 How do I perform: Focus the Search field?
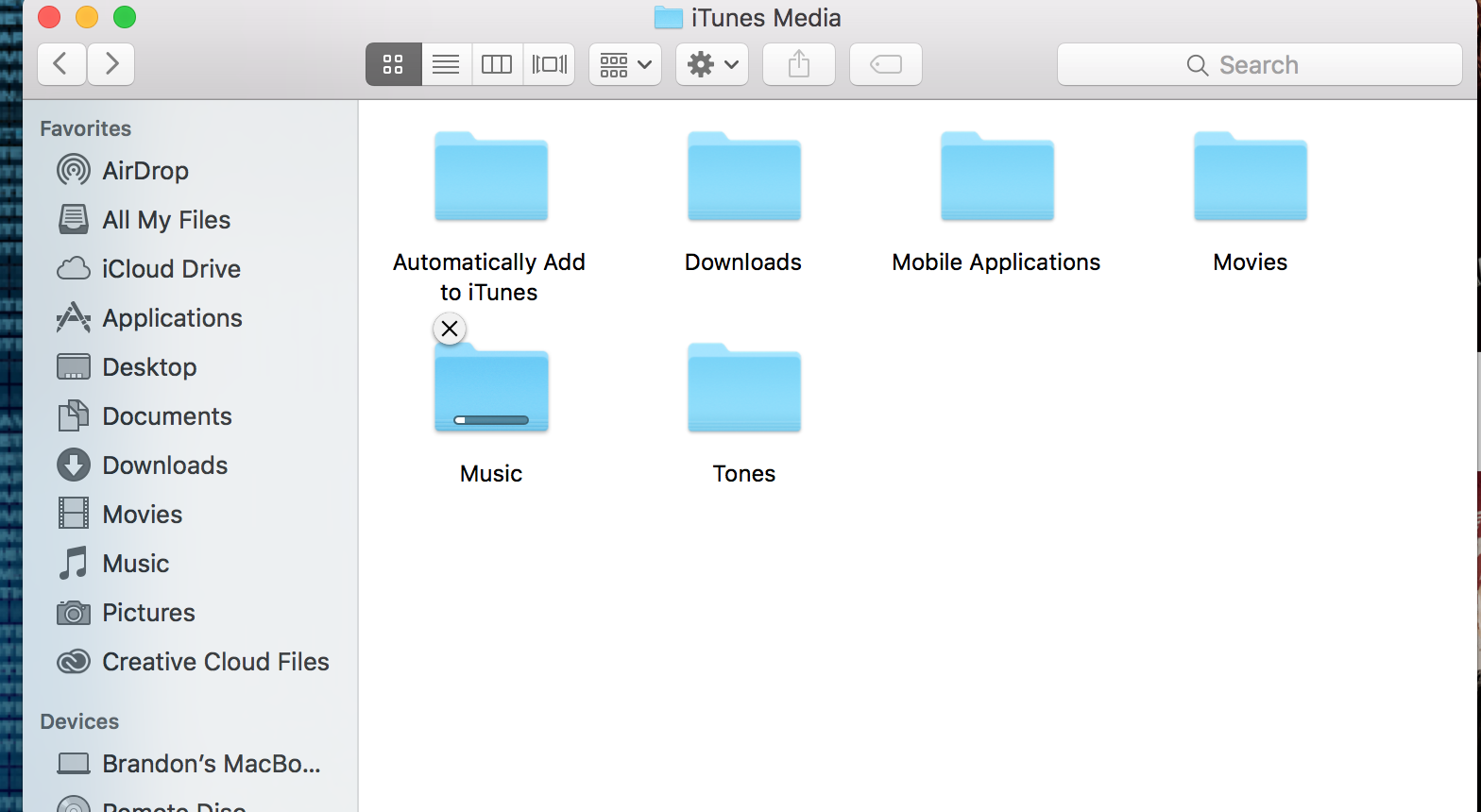tap(1260, 64)
